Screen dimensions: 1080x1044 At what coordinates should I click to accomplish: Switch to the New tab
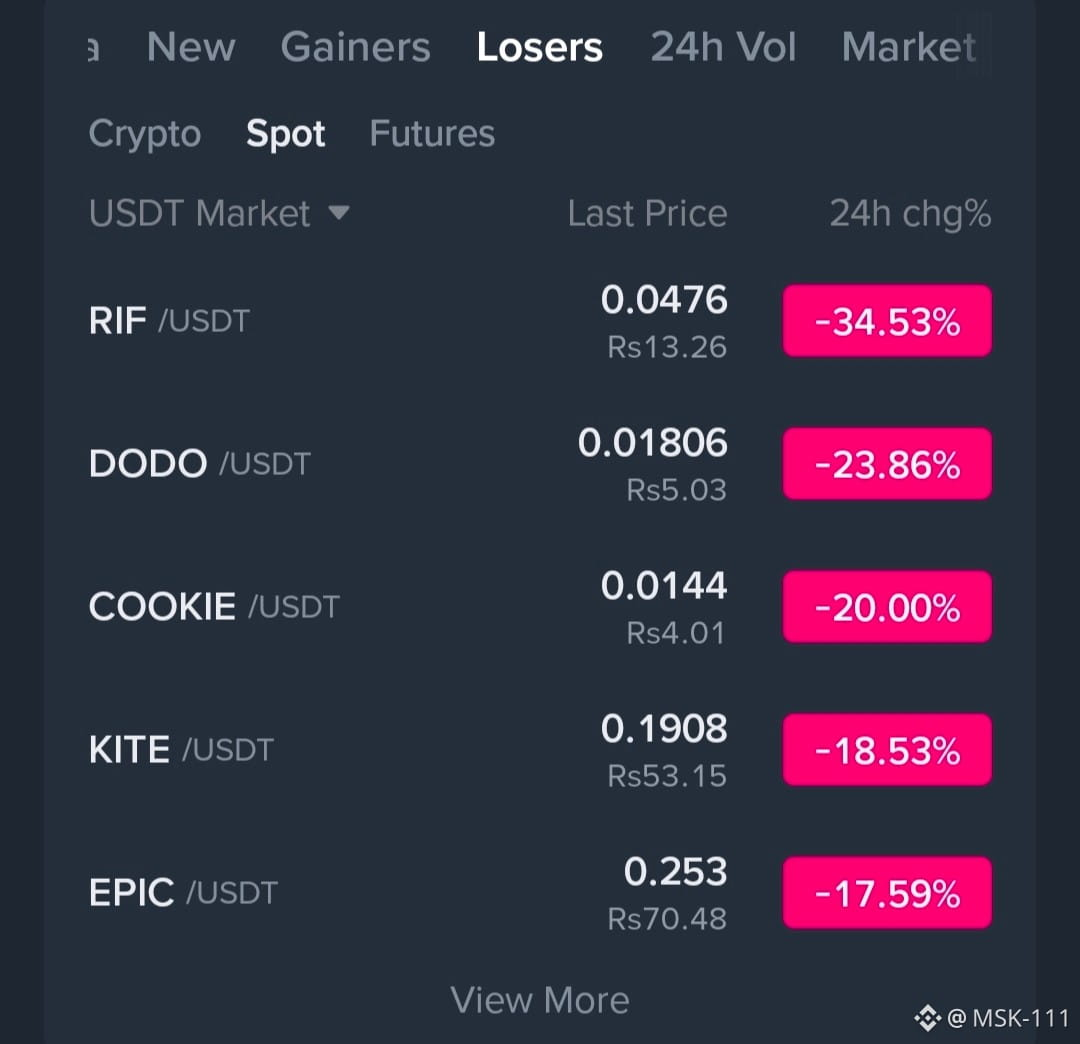point(191,47)
